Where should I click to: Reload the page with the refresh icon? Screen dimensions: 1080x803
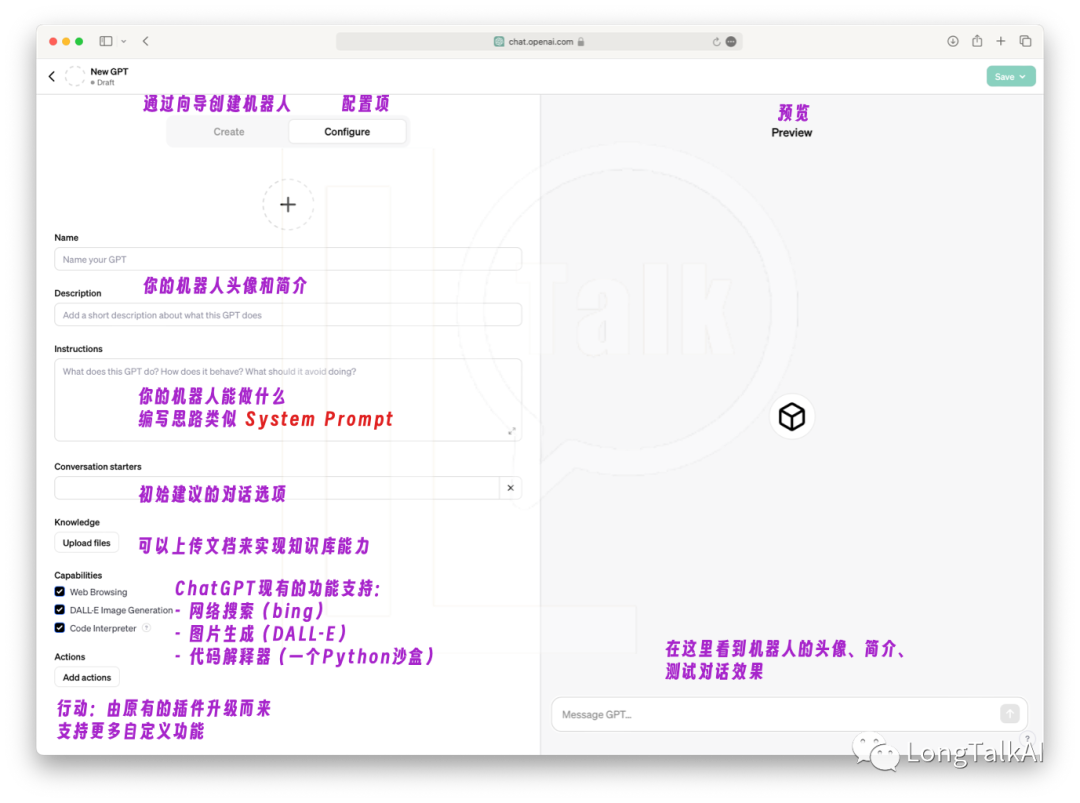716,41
